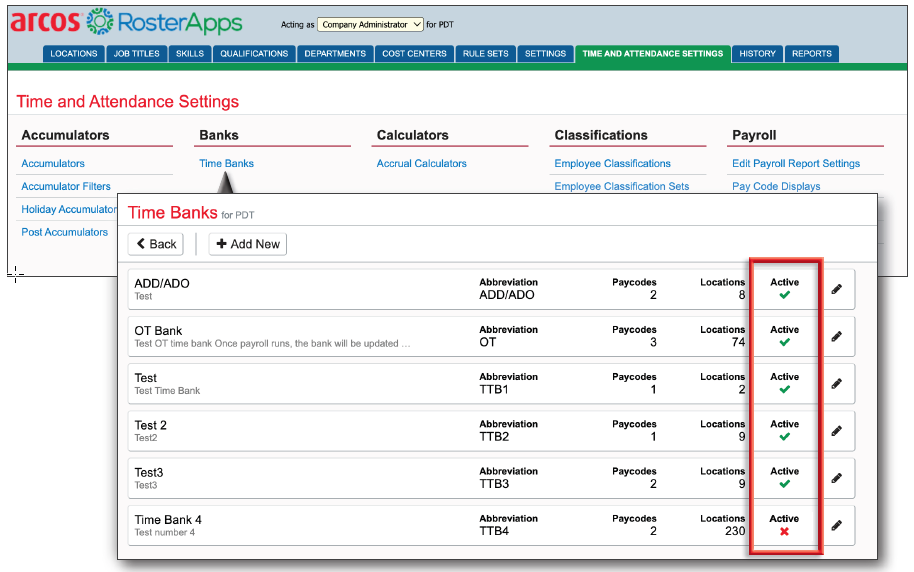The width and height of the screenshot is (914, 572).
Task: Click the Add New button
Action: click(x=248, y=244)
